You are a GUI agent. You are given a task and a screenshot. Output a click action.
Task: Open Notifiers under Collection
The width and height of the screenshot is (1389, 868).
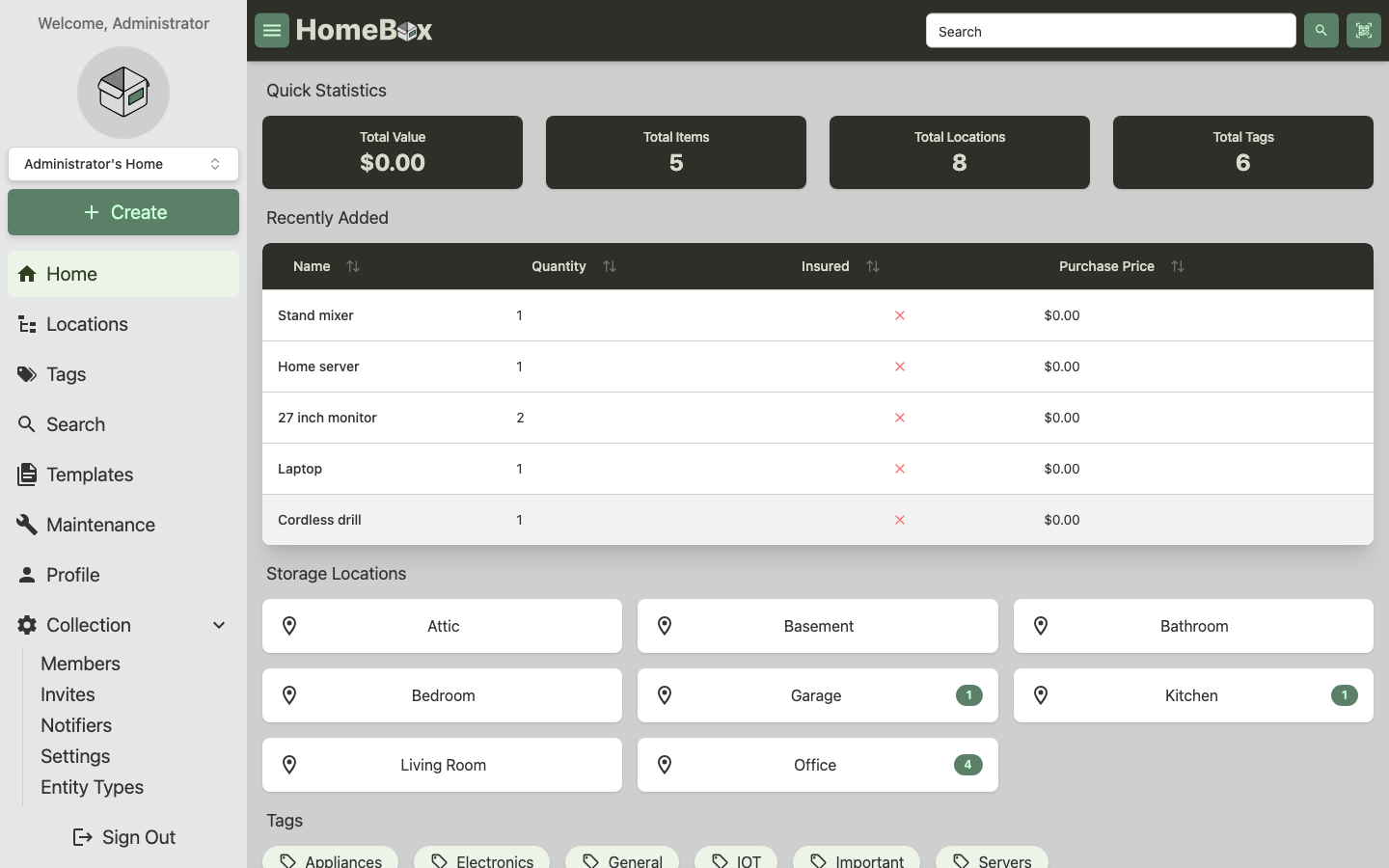[76, 725]
